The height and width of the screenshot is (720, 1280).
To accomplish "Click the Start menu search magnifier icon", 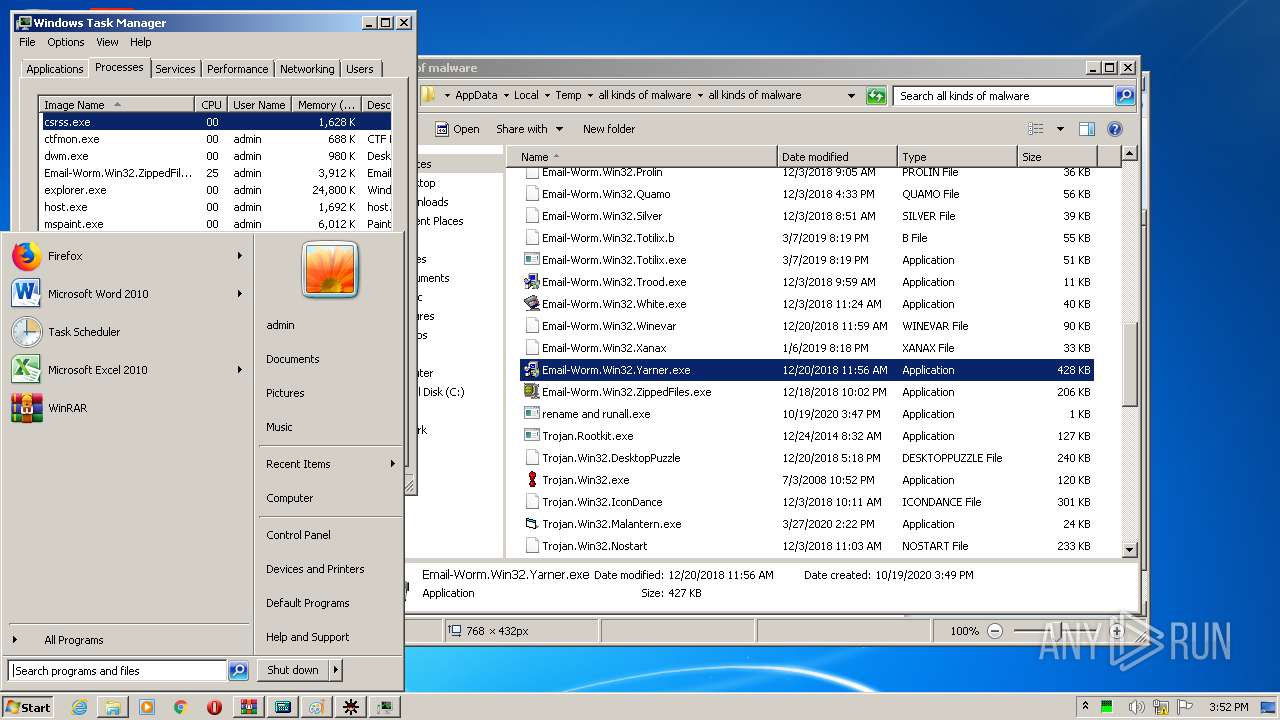I will 238,671.
